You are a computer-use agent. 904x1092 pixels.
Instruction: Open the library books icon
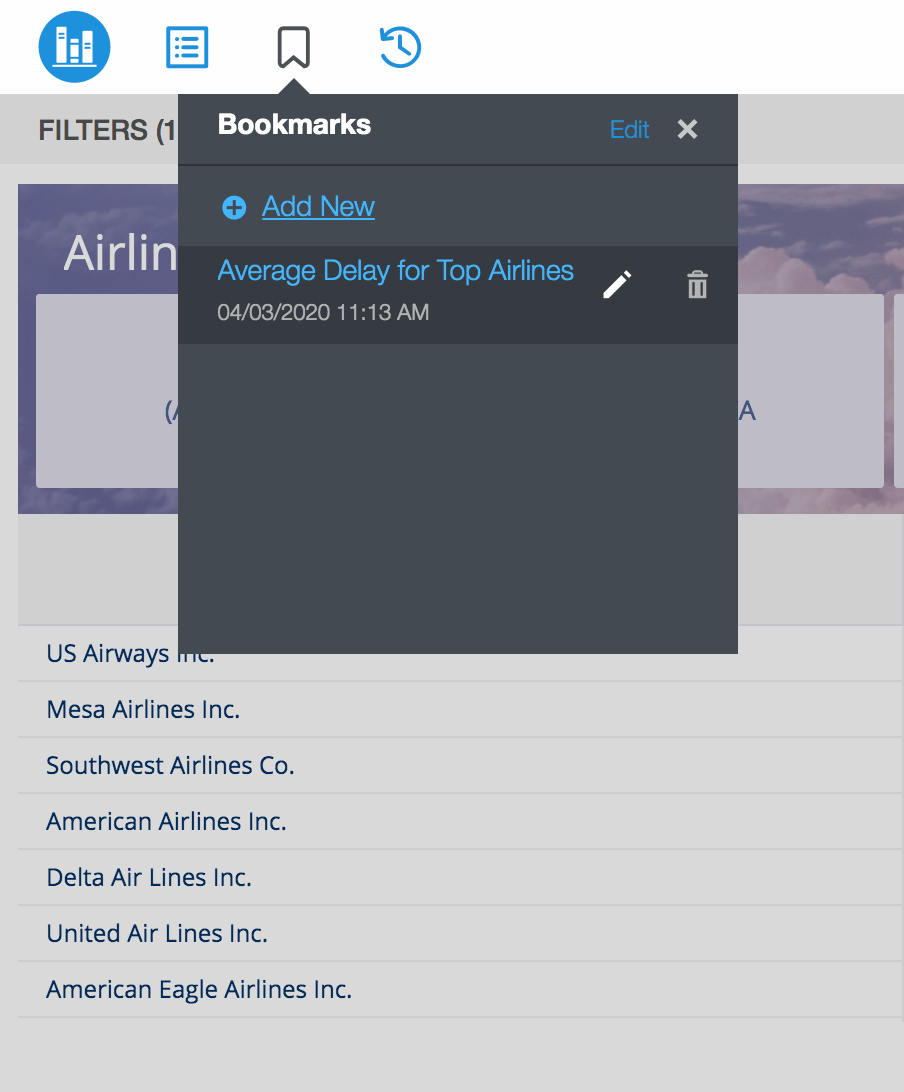click(74, 46)
